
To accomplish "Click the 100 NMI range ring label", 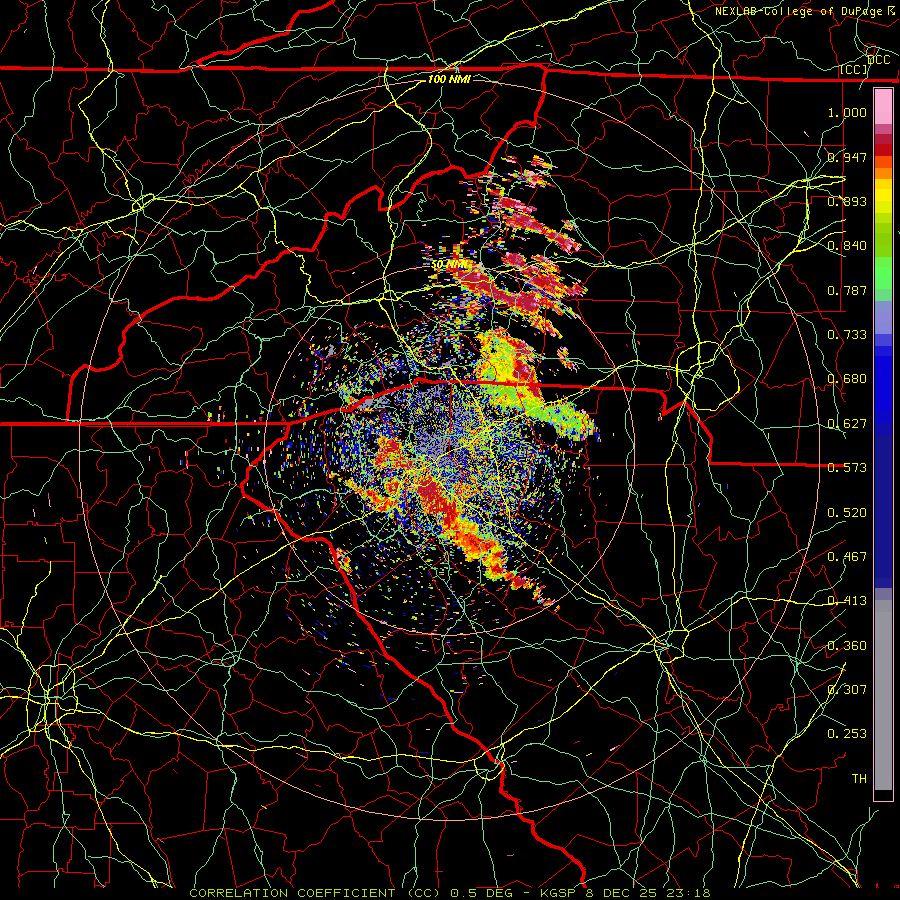I will pyautogui.click(x=449, y=79).
